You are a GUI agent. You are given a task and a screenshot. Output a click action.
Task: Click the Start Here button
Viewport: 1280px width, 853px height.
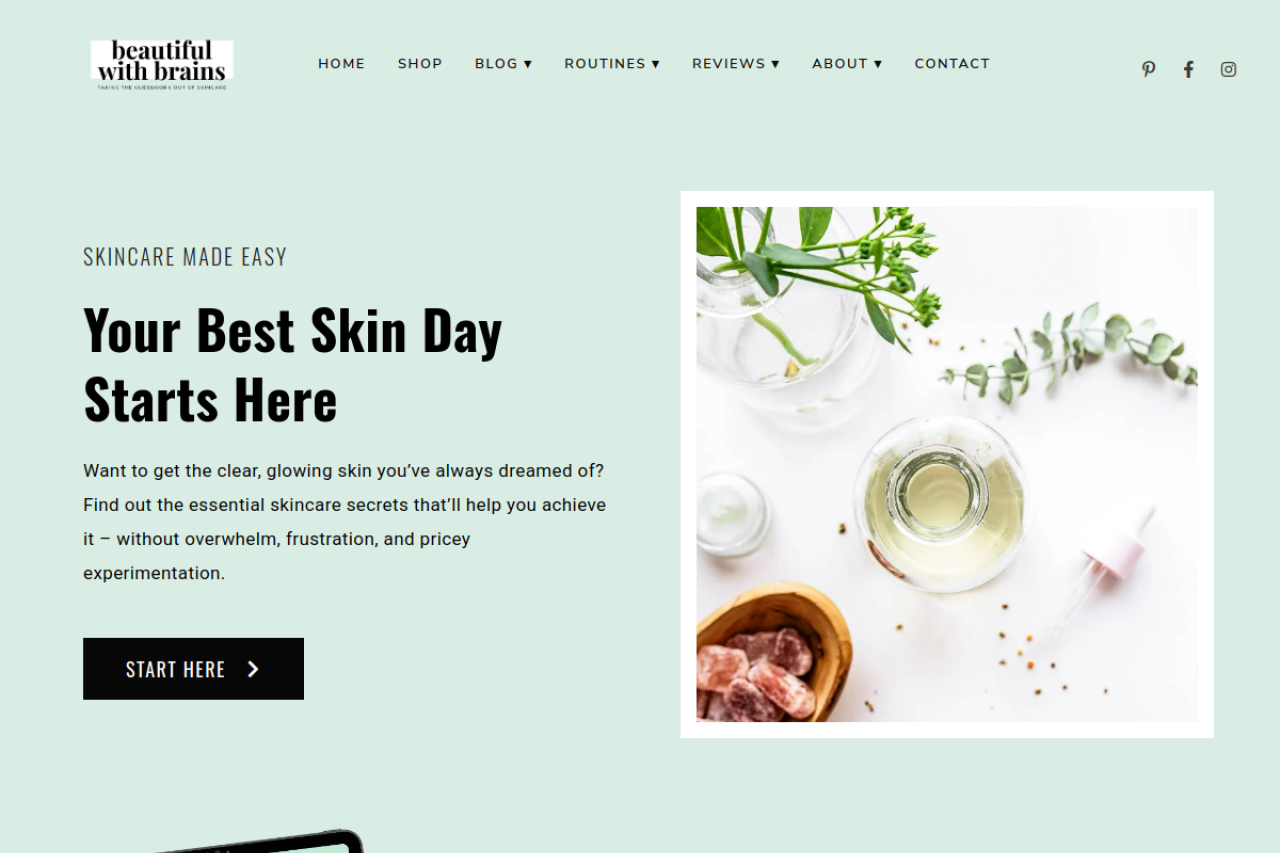click(x=193, y=669)
